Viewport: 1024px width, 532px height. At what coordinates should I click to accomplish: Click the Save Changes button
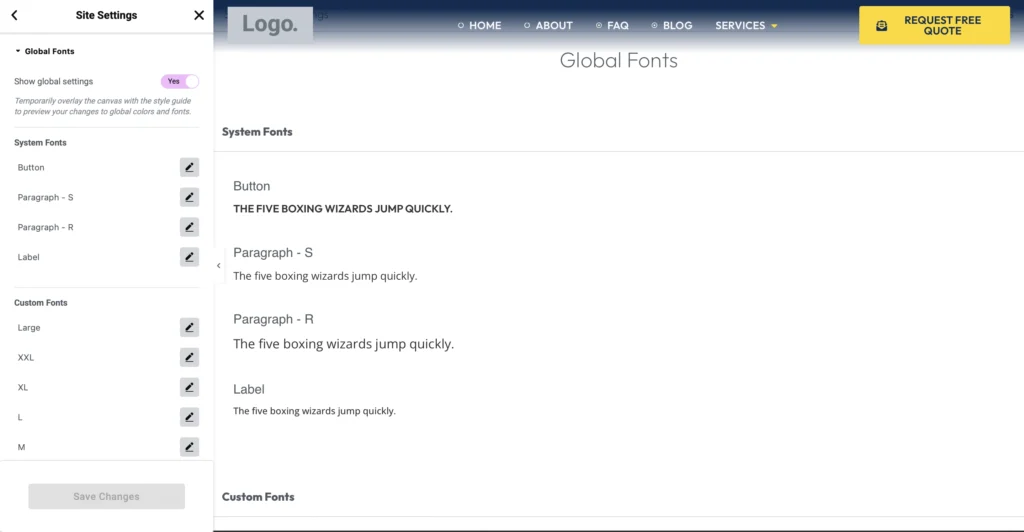coord(106,497)
